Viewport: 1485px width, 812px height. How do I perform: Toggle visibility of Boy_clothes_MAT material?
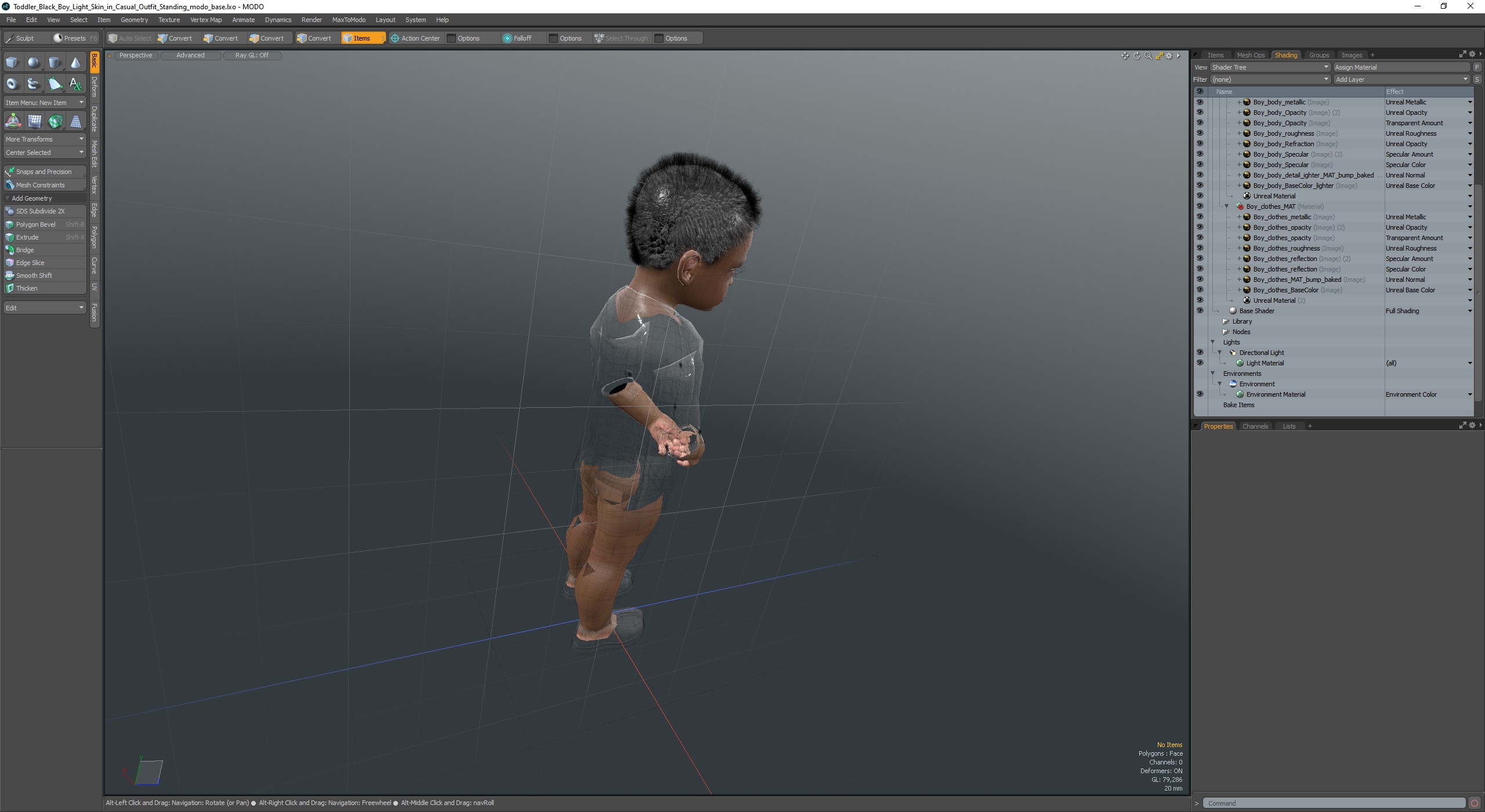pyautogui.click(x=1200, y=206)
